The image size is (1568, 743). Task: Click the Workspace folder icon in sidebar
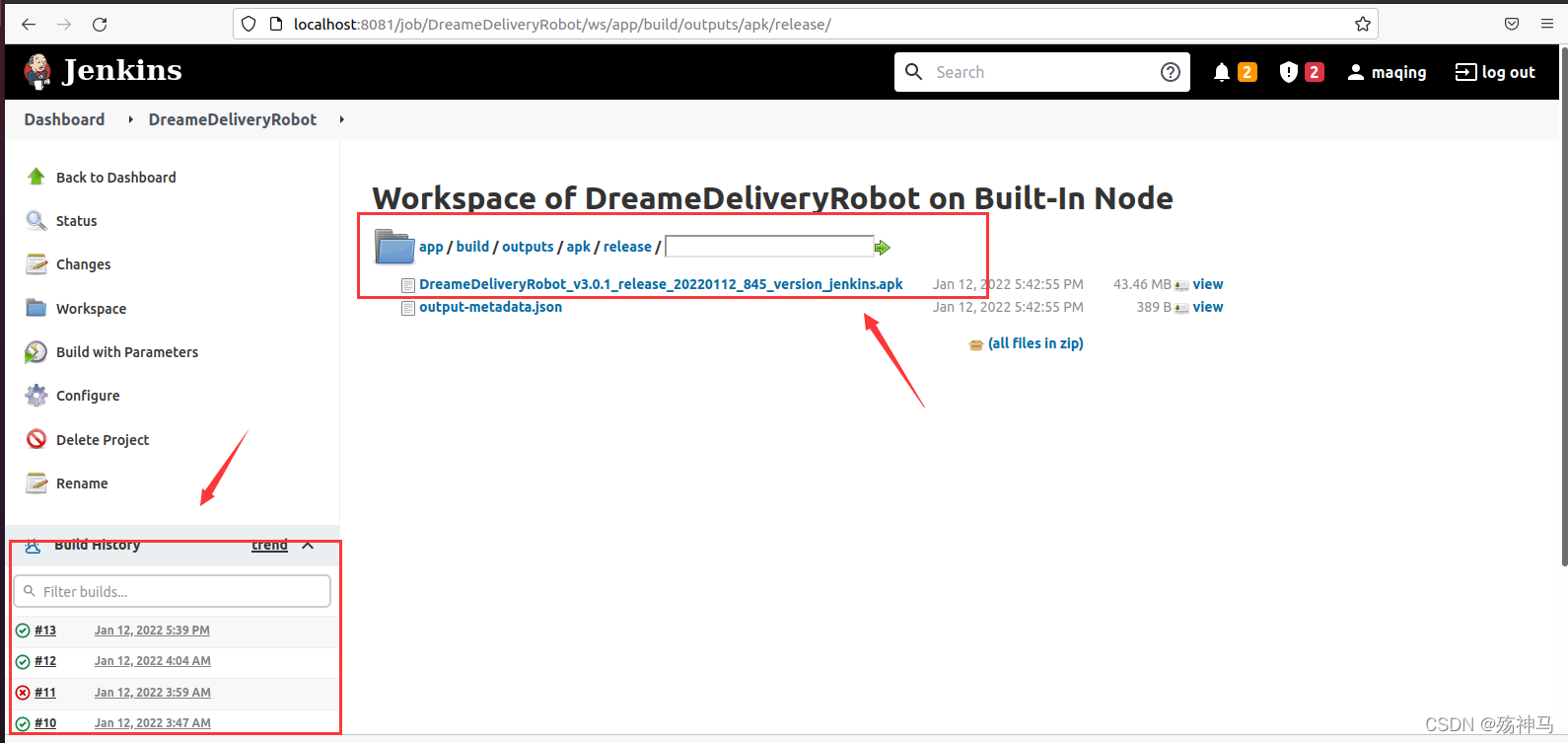(36, 308)
